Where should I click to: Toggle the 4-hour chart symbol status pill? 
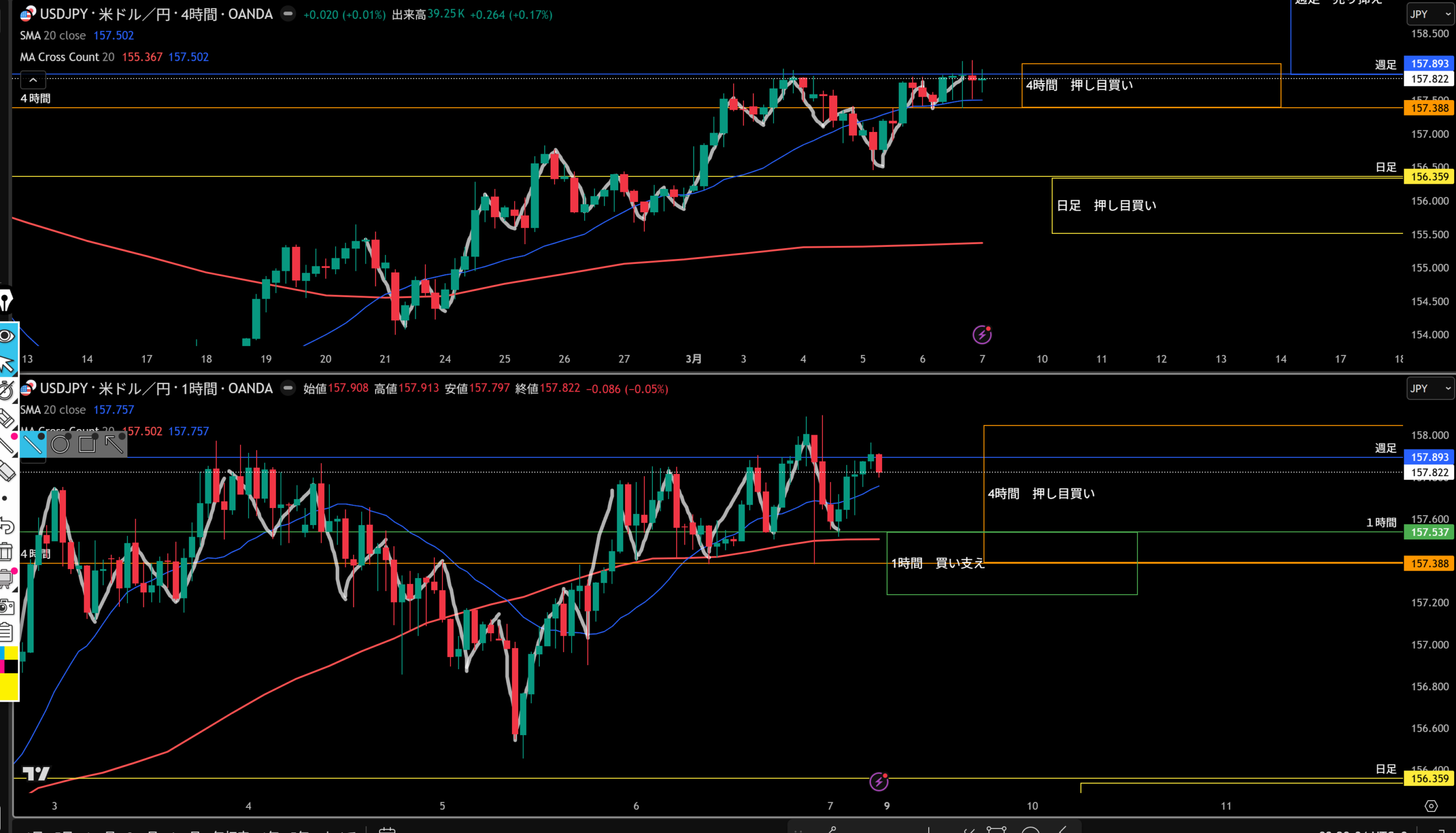click(x=288, y=14)
